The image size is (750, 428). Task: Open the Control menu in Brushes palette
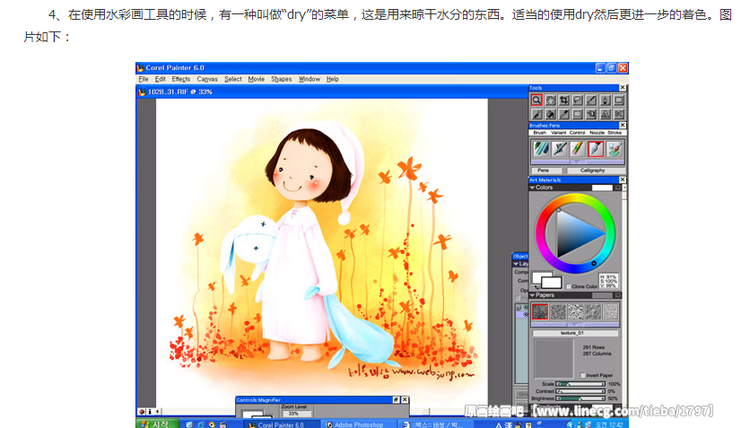[577, 132]
